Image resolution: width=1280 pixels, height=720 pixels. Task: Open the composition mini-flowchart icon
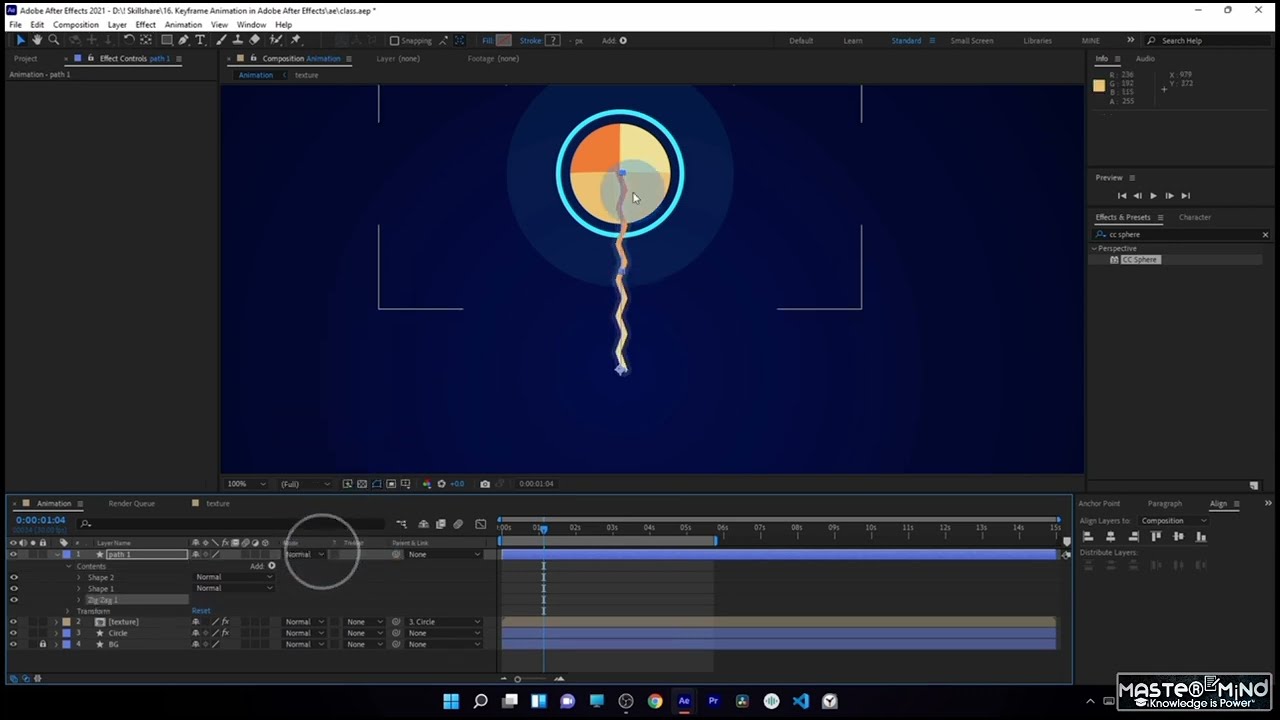coord(401,524)
